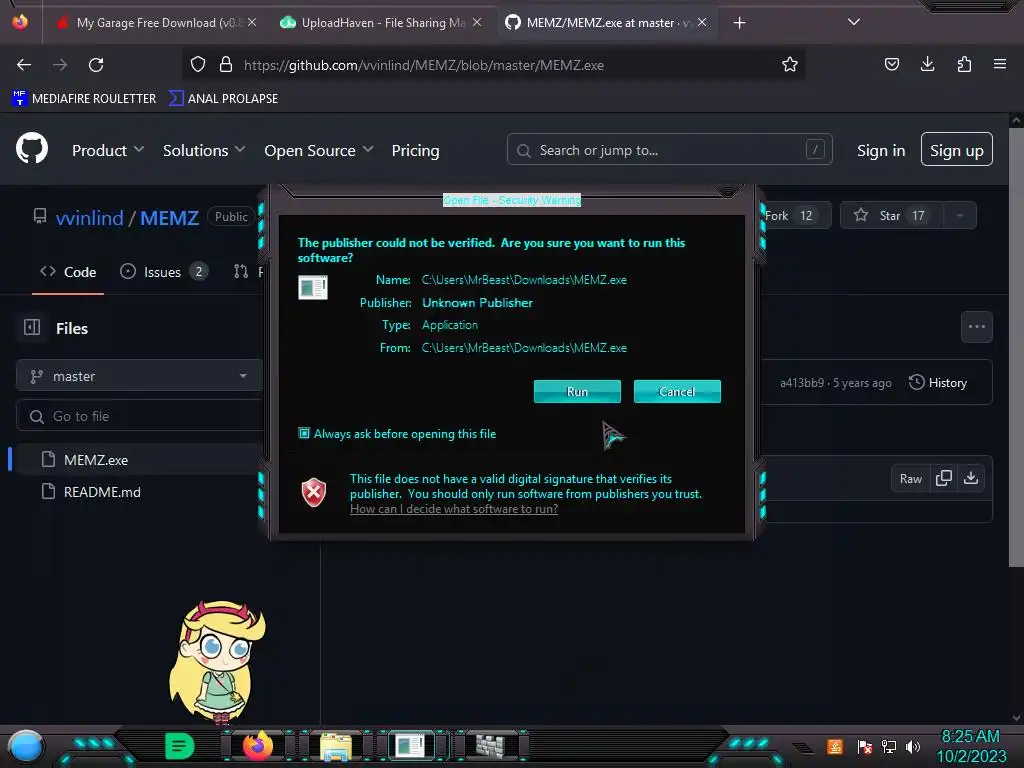Viewport: 1024px width, 768px height.
Task: Show site security lock info
Action: 226,65
